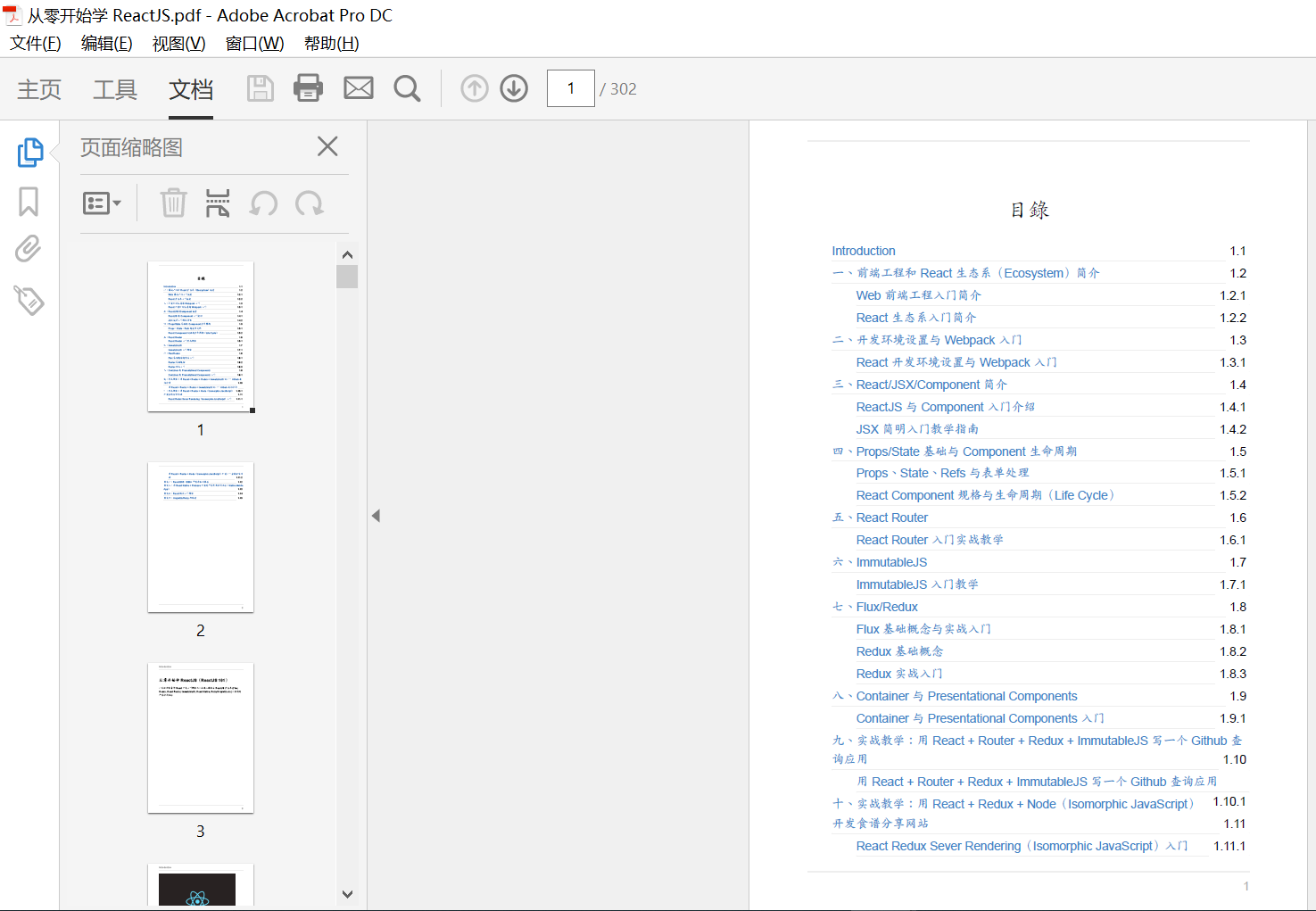Screen dimensions: 1316x911
Task: Click the 页面缩略图 panel title
Action: [132, 147]
